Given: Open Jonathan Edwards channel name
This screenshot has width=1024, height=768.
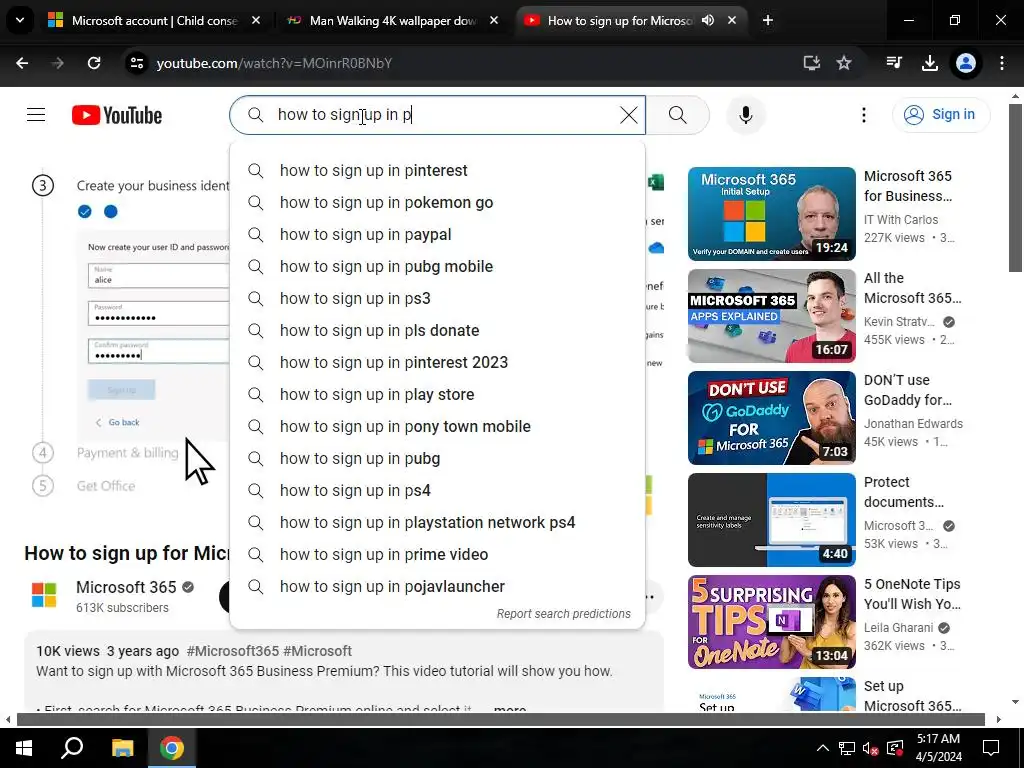Looking at the screenshot, I should coord(913,423).
